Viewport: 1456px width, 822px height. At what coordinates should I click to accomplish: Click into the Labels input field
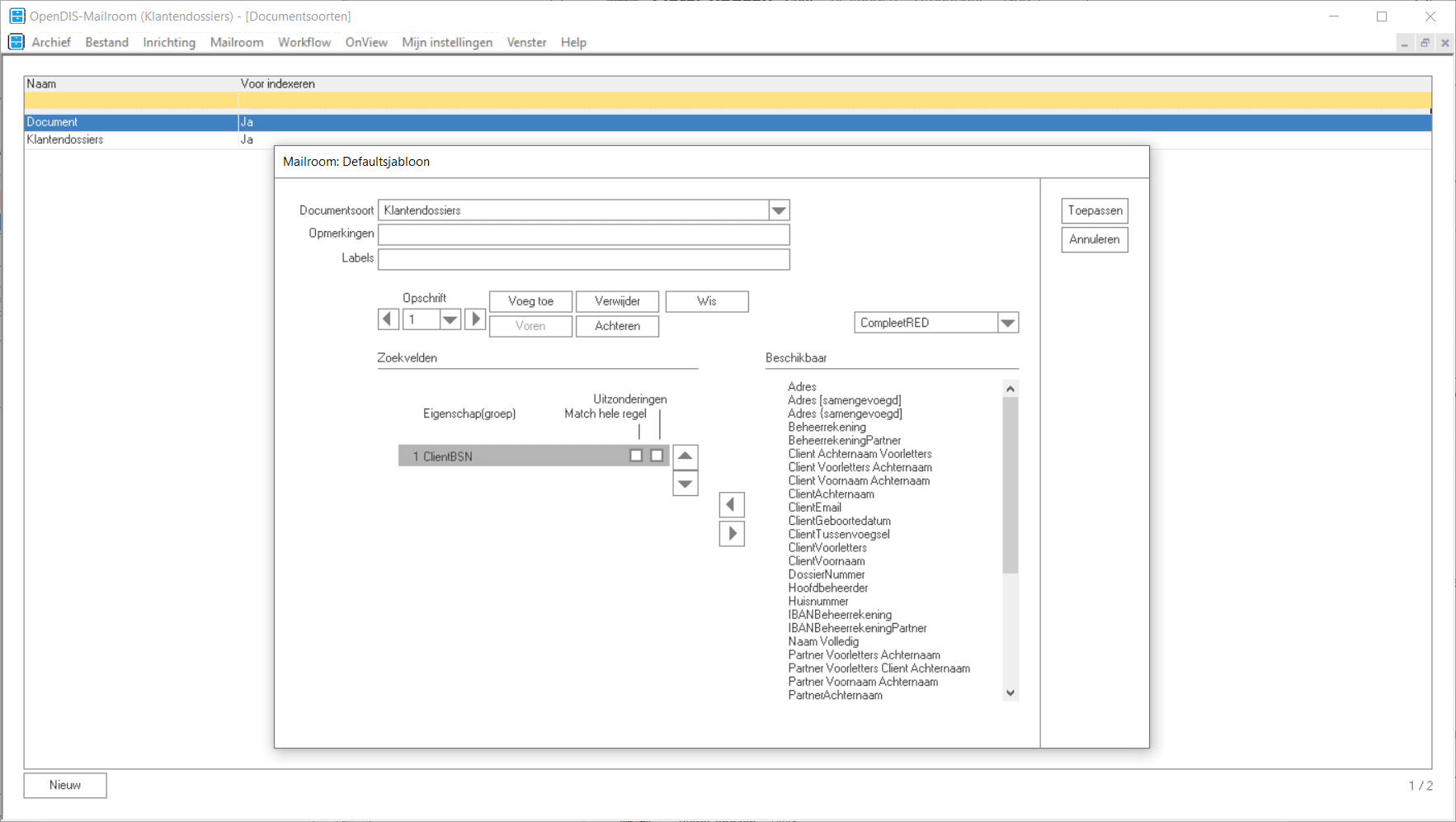pos(584,259)
